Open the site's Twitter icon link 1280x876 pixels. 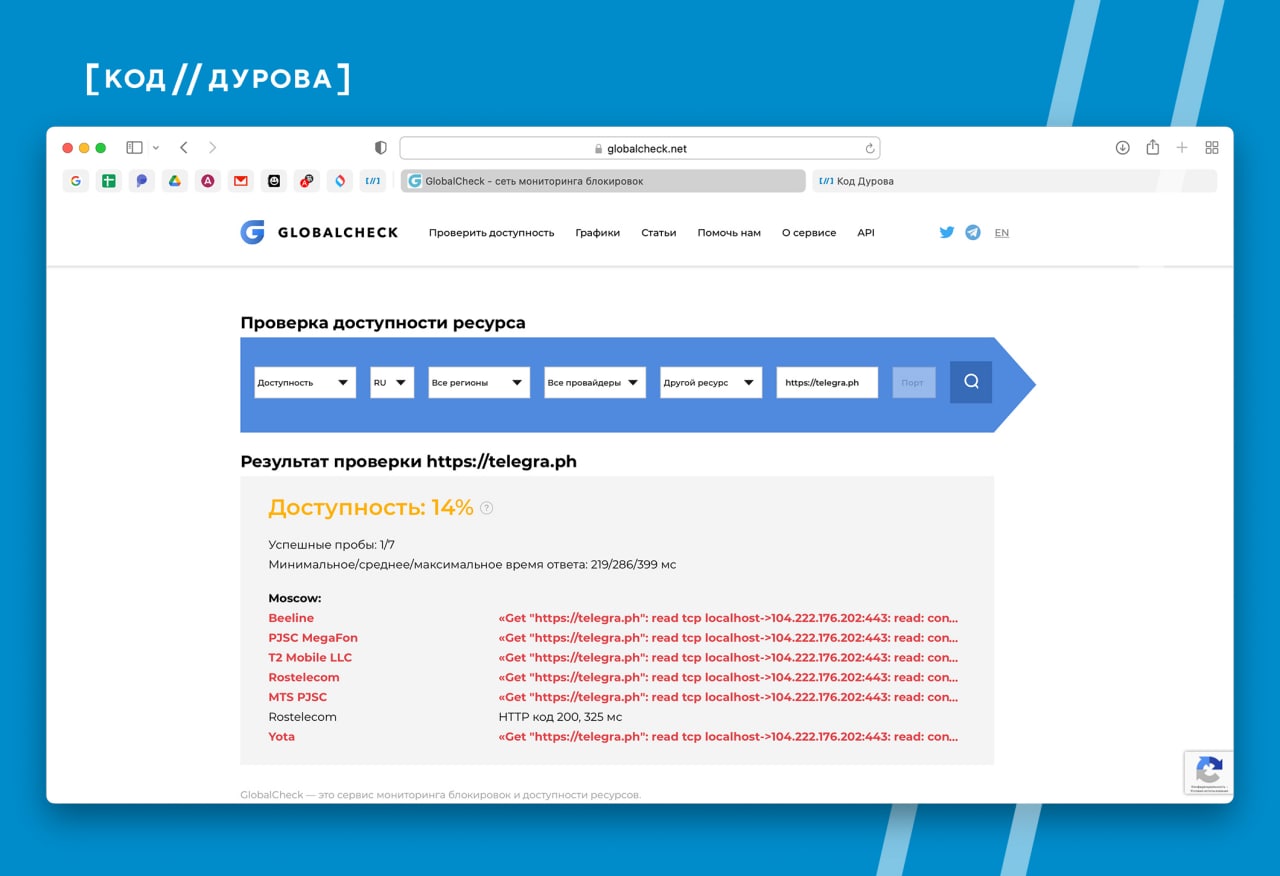point(947,232)
